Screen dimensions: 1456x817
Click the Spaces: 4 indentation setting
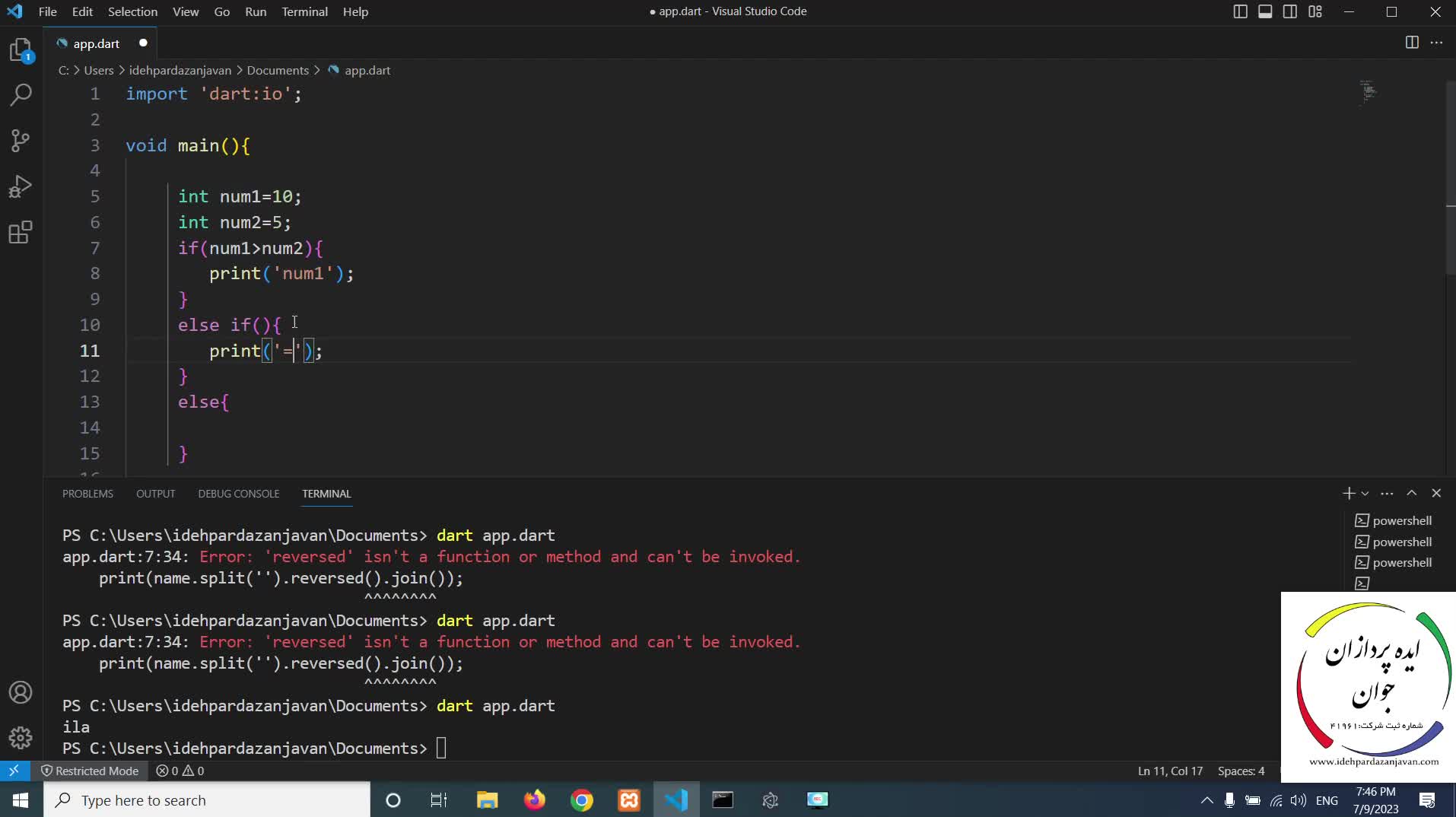pyautogui.click(x=1241, y=771)
